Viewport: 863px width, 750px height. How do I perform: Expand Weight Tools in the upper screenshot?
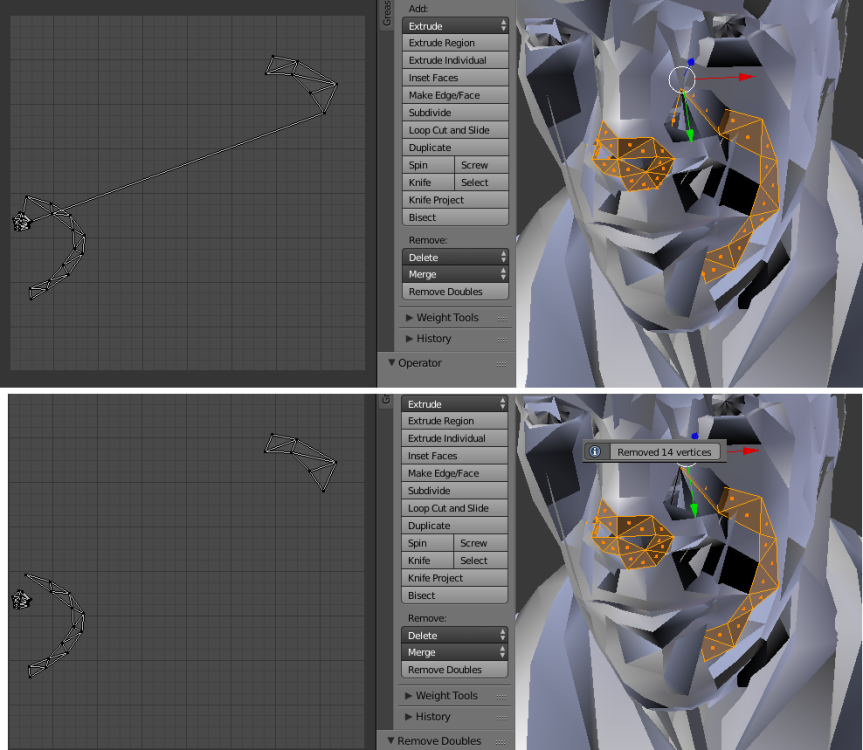point(446,318)
